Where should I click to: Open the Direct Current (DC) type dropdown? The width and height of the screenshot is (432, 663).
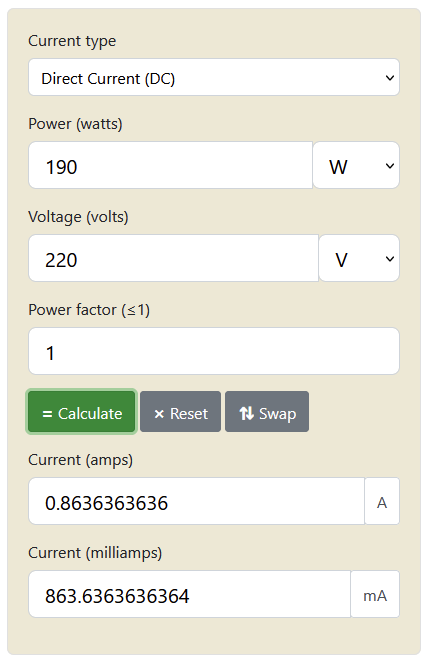click(x=214, y=77)
